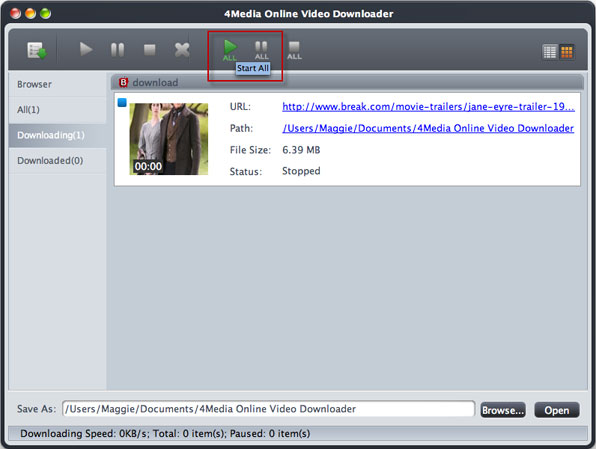
Task: Click the New Download icon in toolbar
Action: [x=37, y=50]
